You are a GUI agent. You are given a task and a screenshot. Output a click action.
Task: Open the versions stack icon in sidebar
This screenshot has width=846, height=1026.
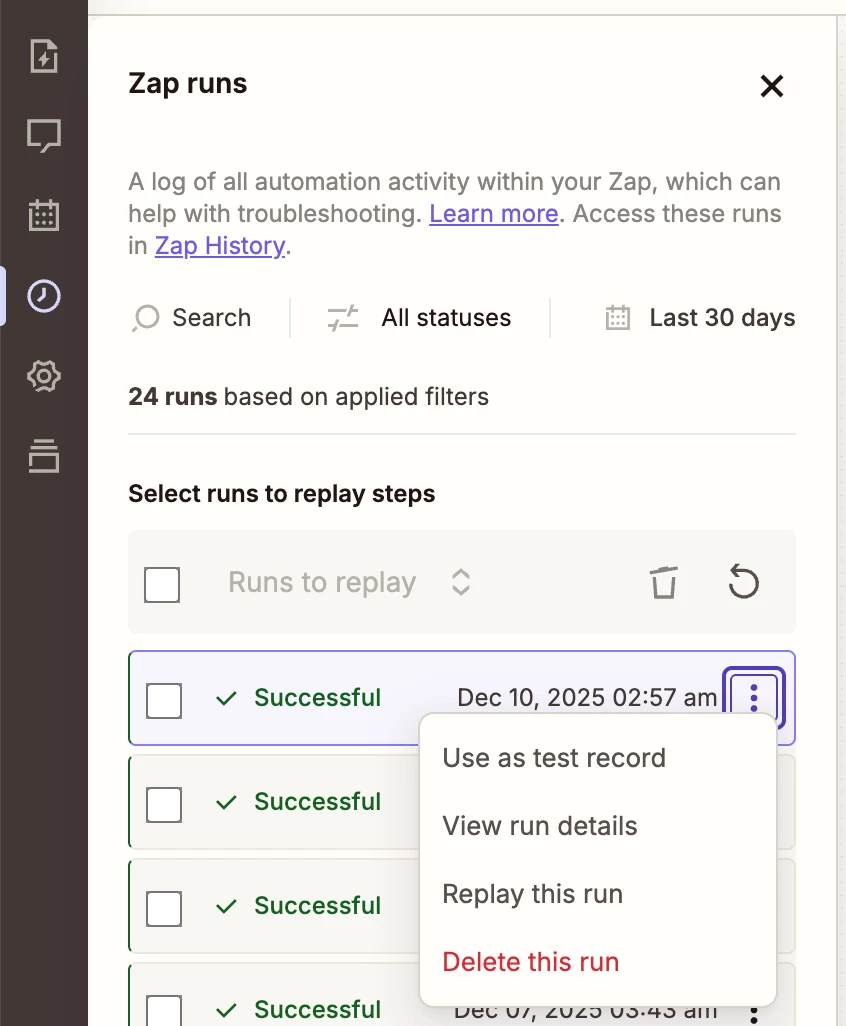pyautogui.click(x=44, y=456)
